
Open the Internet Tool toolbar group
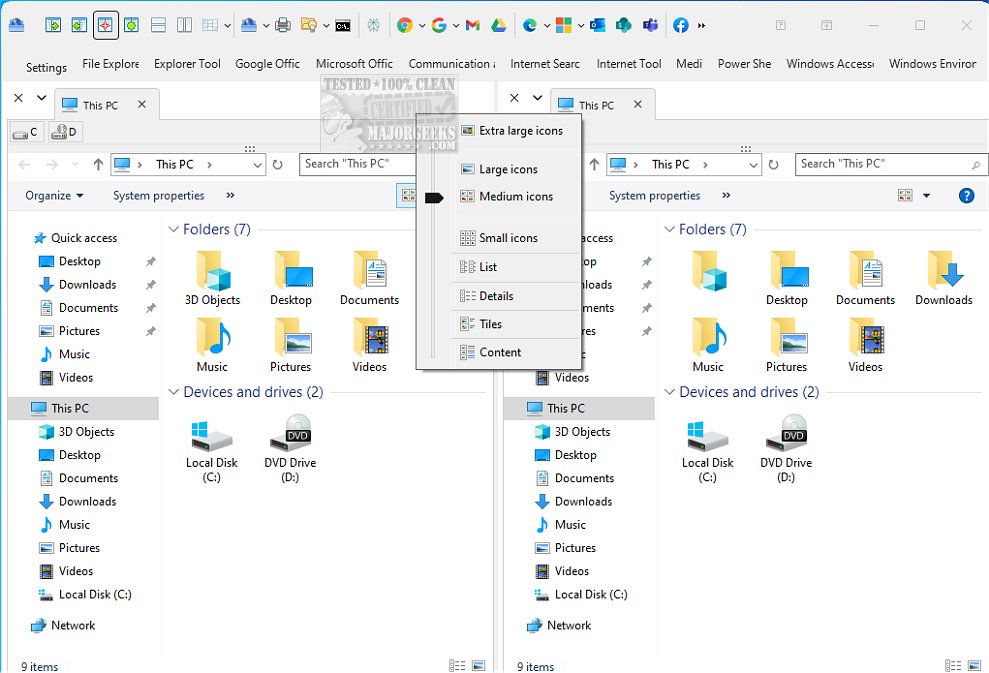click(x=629, y=64)
